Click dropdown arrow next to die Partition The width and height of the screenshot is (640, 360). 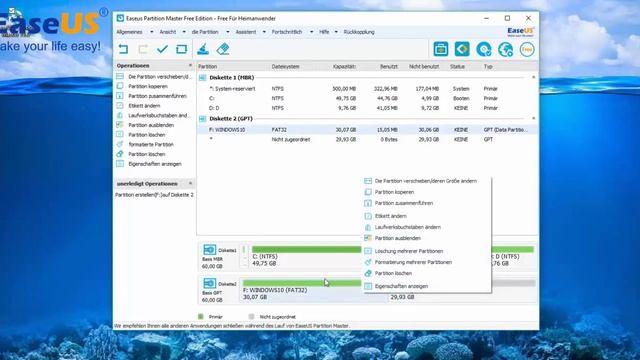[227, 32]
